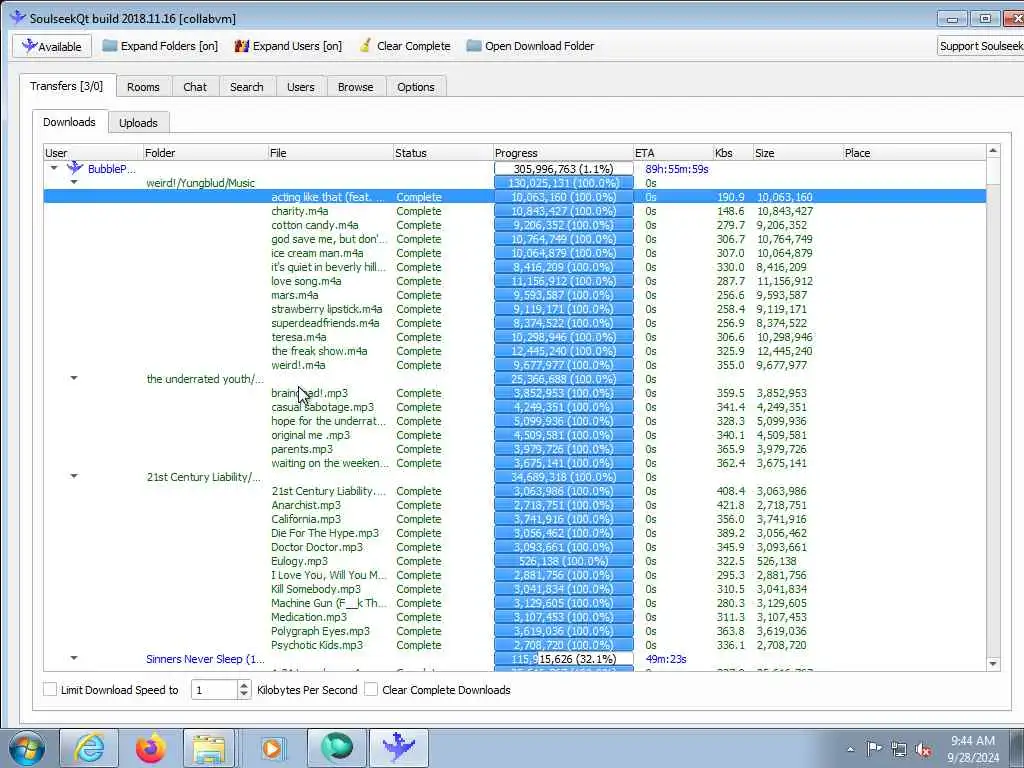Collapse the 21st Century Liability folder
This screenshot has height=768, width=1024.
(x=74, y=476)
